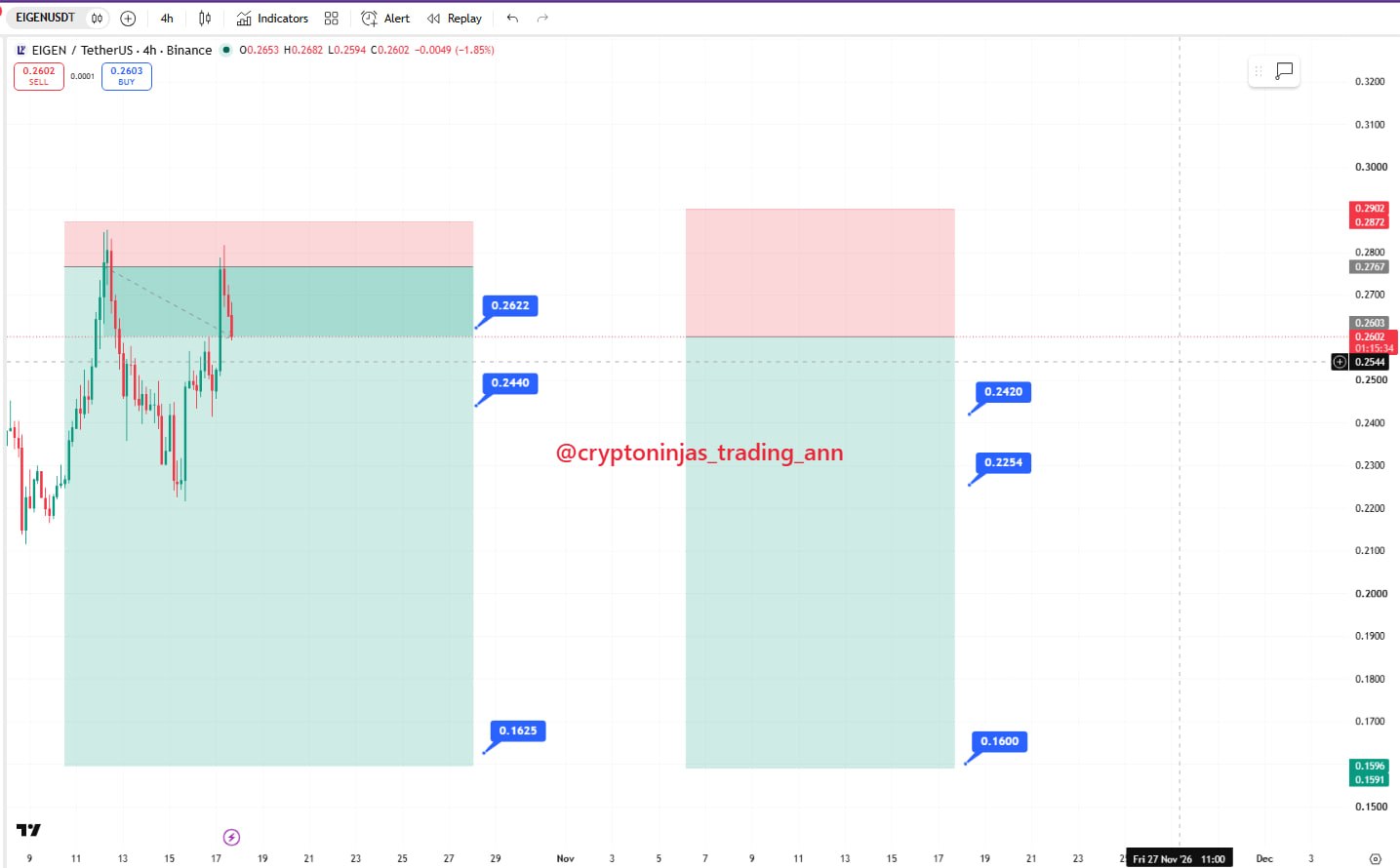
Task: Open the EIGENUSDT symbol search
Action: [45, 18]
